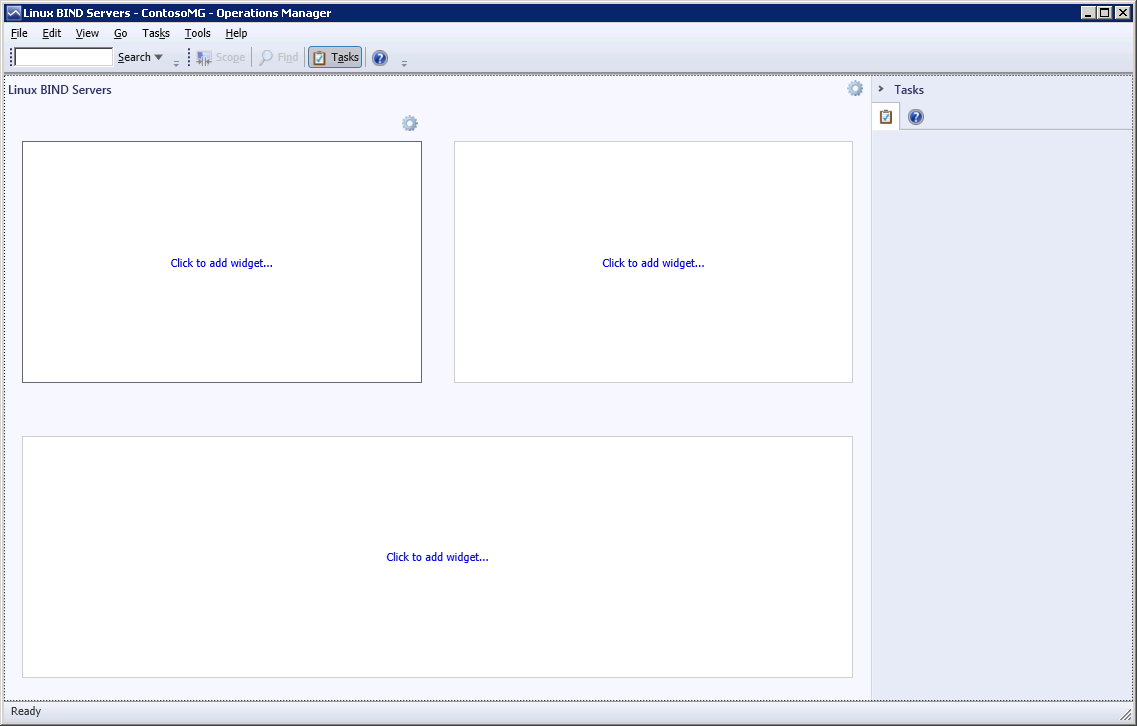Open the Tools menu
This screenshot has height=726, width=1137.
coord(197,33)
